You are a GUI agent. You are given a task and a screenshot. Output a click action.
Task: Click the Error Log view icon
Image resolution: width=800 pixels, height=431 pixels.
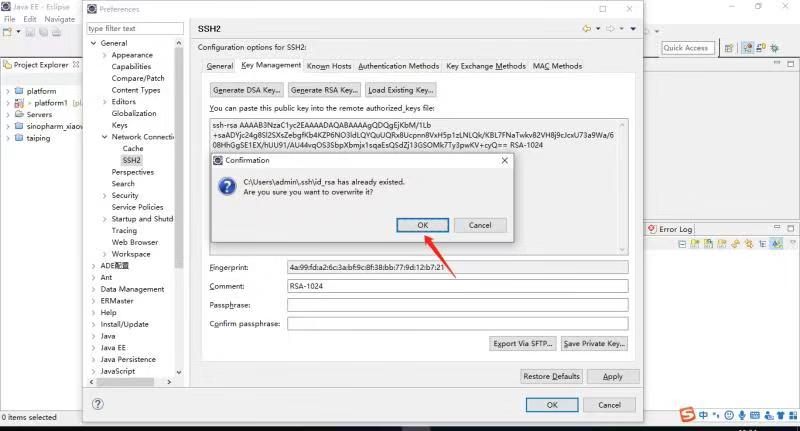(x=652, y=229)
